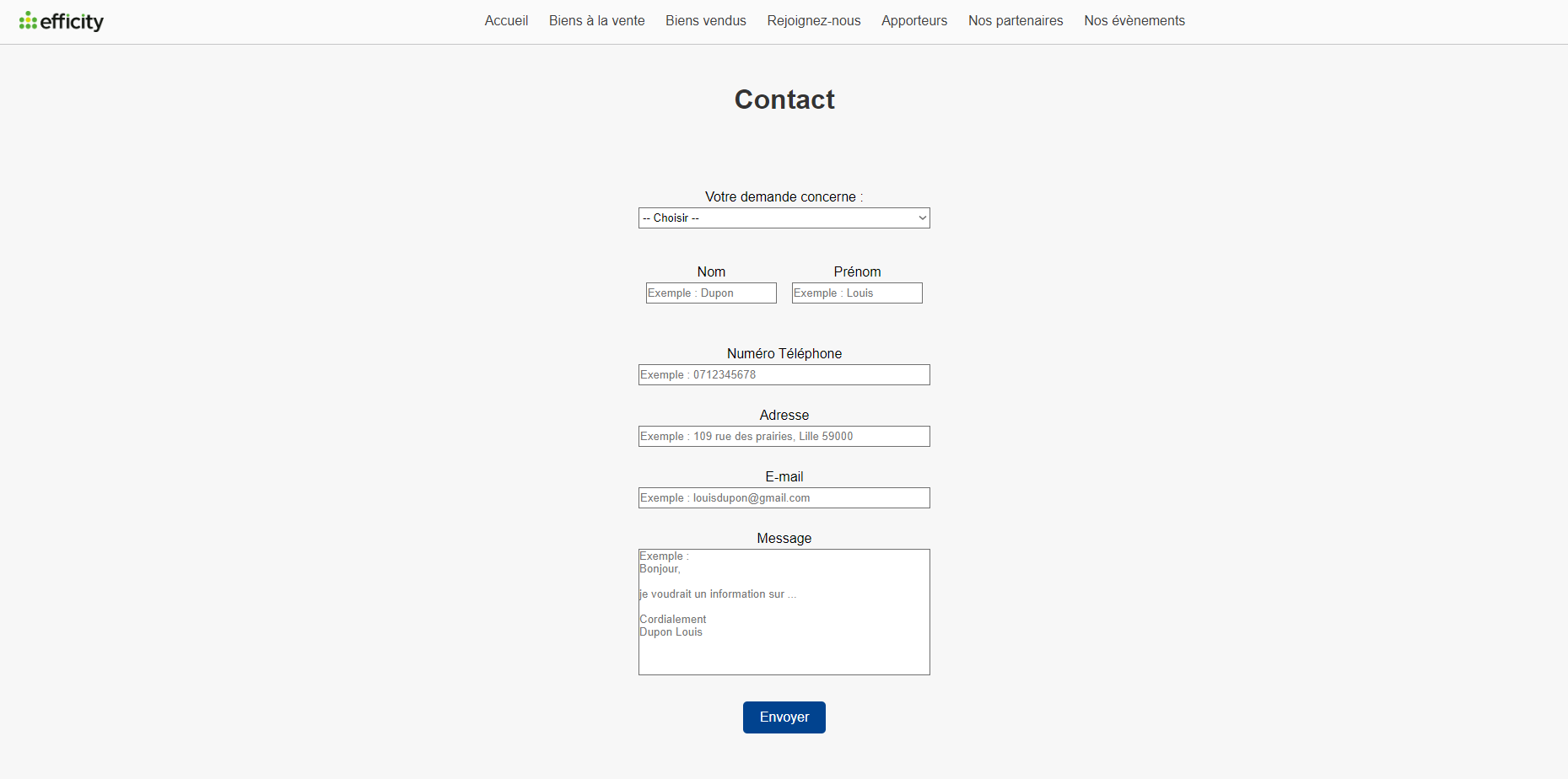This screenshot has width=1568, height=779.
Task: Click the efficity logo
Action: 62,21
